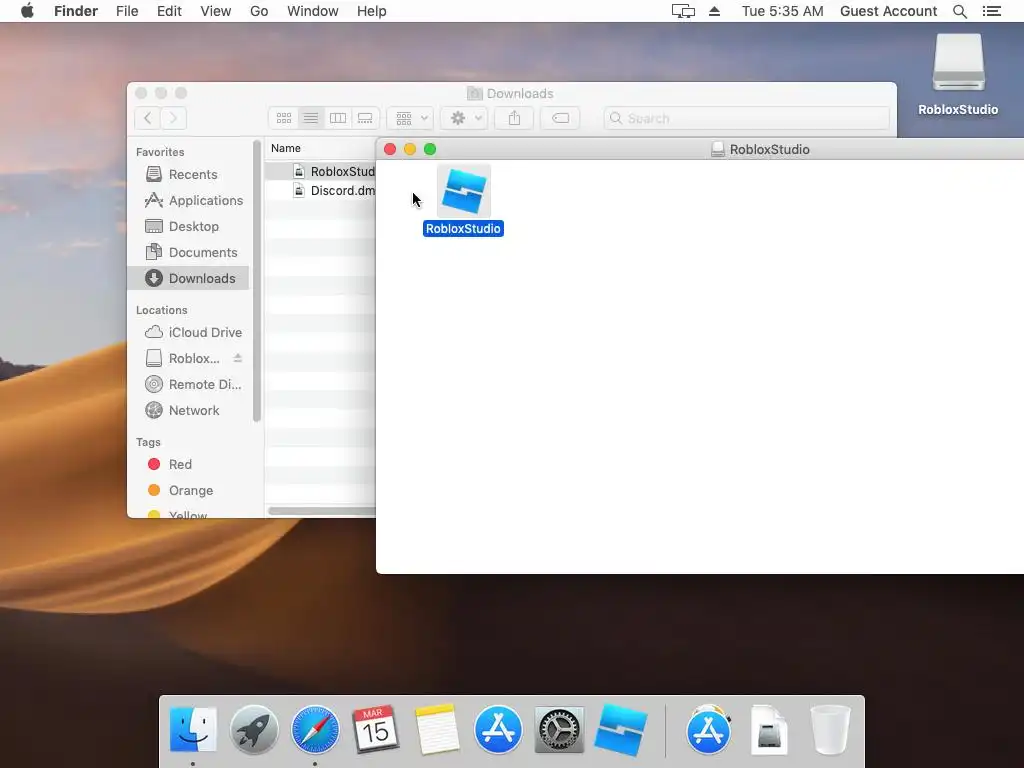Minimize the RobloxStudio window
This screenshot has height=768, width=1024.
(x=410, y=149)
